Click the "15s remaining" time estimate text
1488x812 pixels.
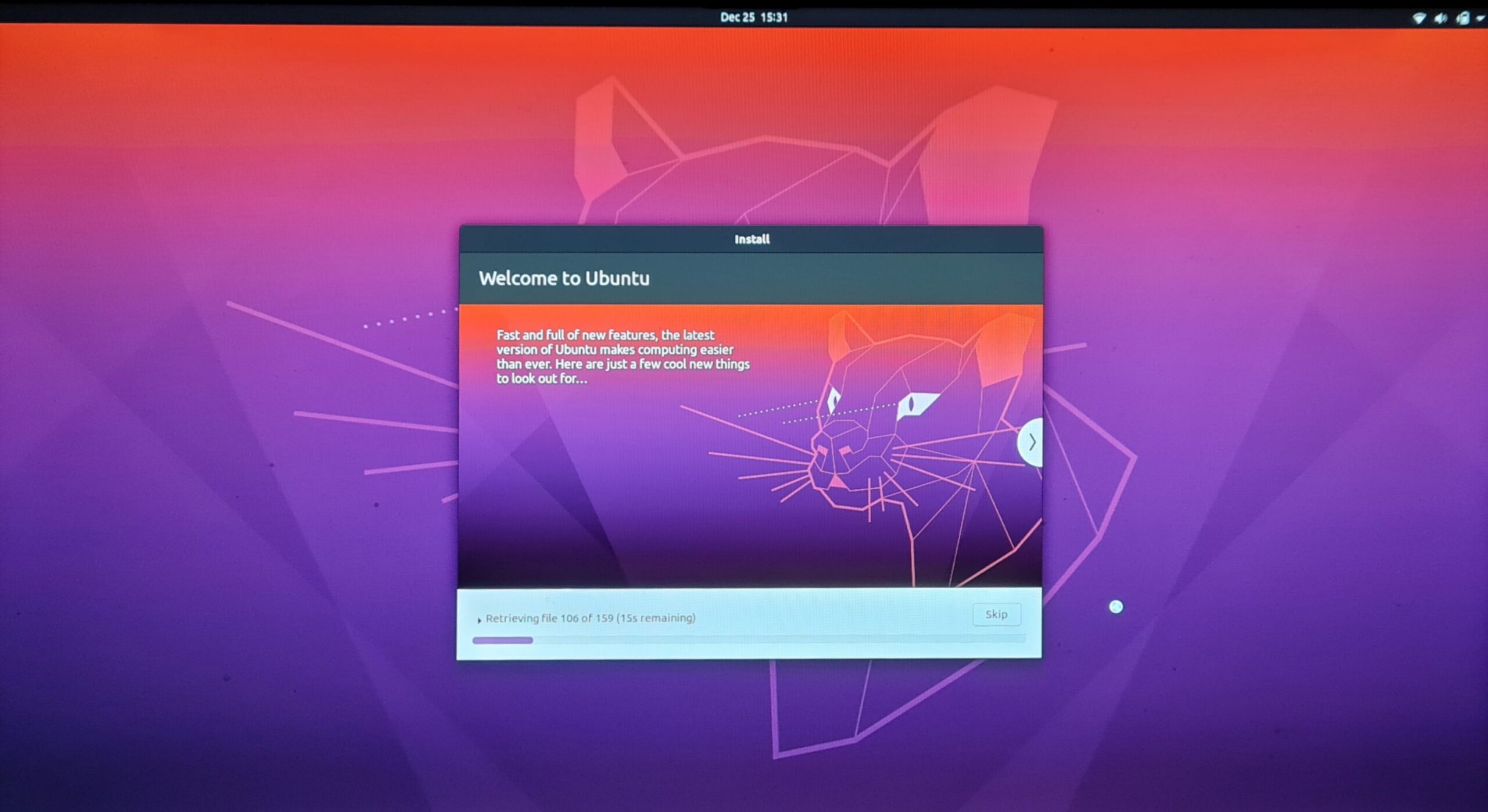click(656, 618)
